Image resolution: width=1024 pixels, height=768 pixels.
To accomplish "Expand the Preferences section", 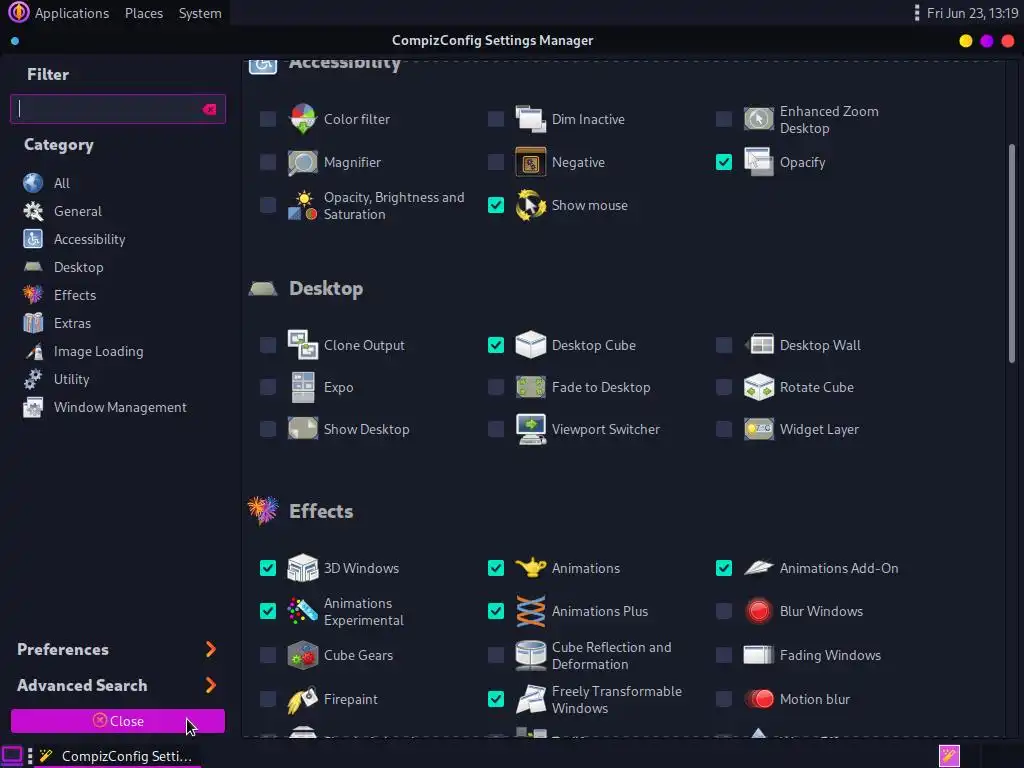I will click(x=117, y=649).
